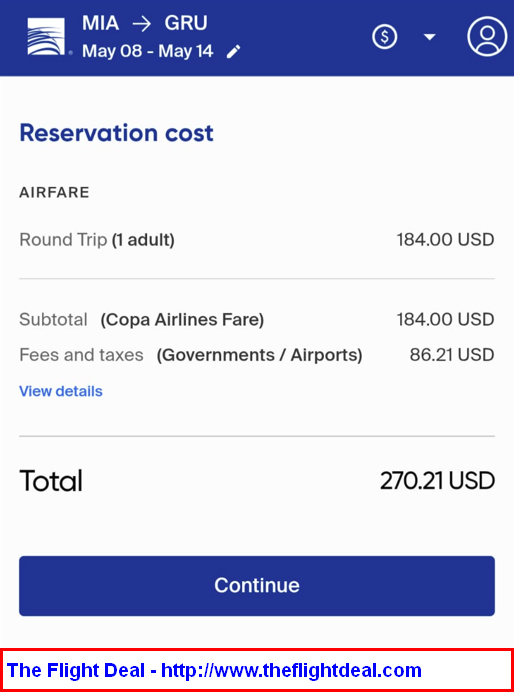This screenshot has width=514, height=692.
Task: Expand the currency dropdown arrow
Action: pos(430,37)
